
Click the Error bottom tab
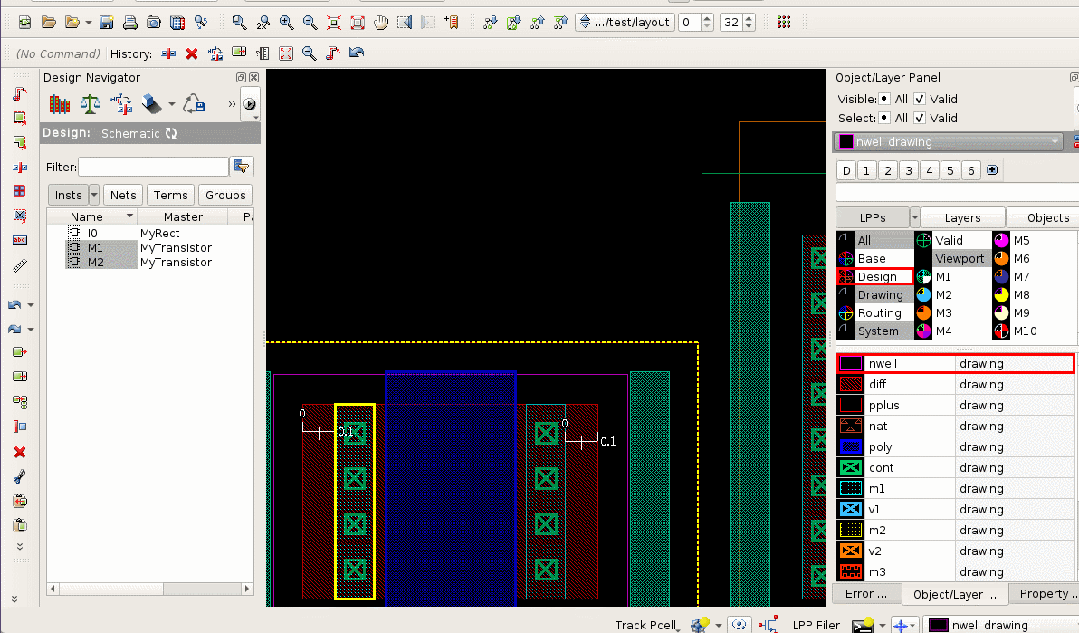[866, 594]
